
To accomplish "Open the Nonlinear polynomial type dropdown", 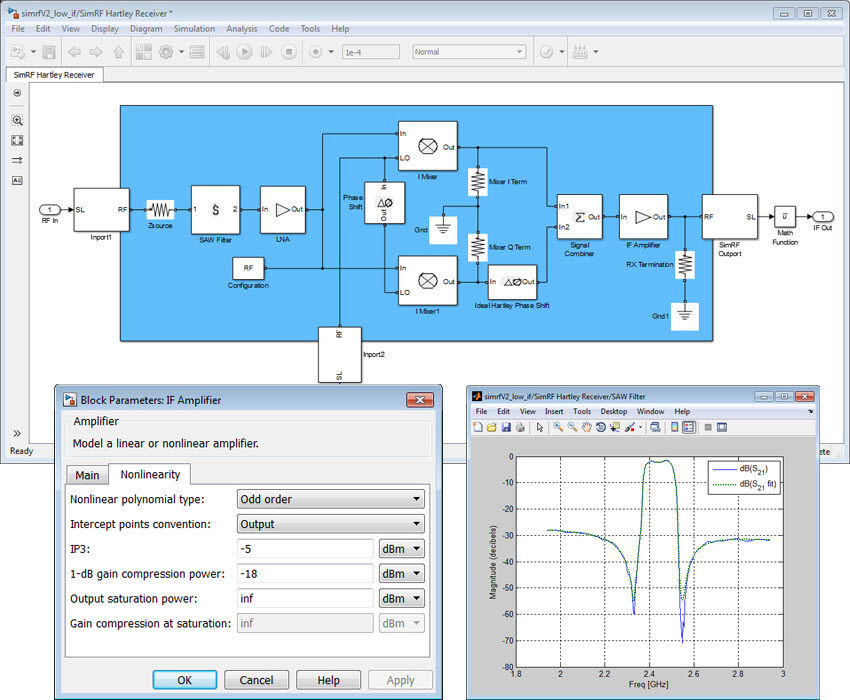I will tap(331, 499).
